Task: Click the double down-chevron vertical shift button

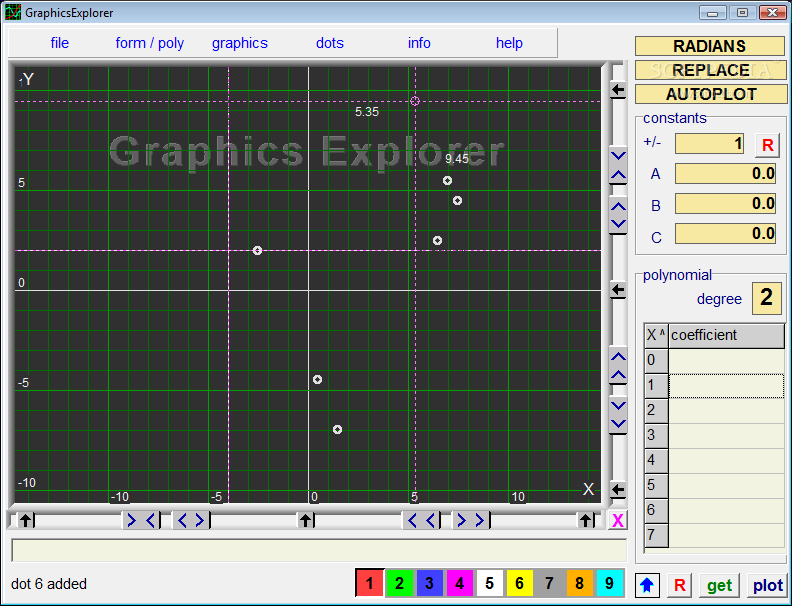Action: [618, 415]
